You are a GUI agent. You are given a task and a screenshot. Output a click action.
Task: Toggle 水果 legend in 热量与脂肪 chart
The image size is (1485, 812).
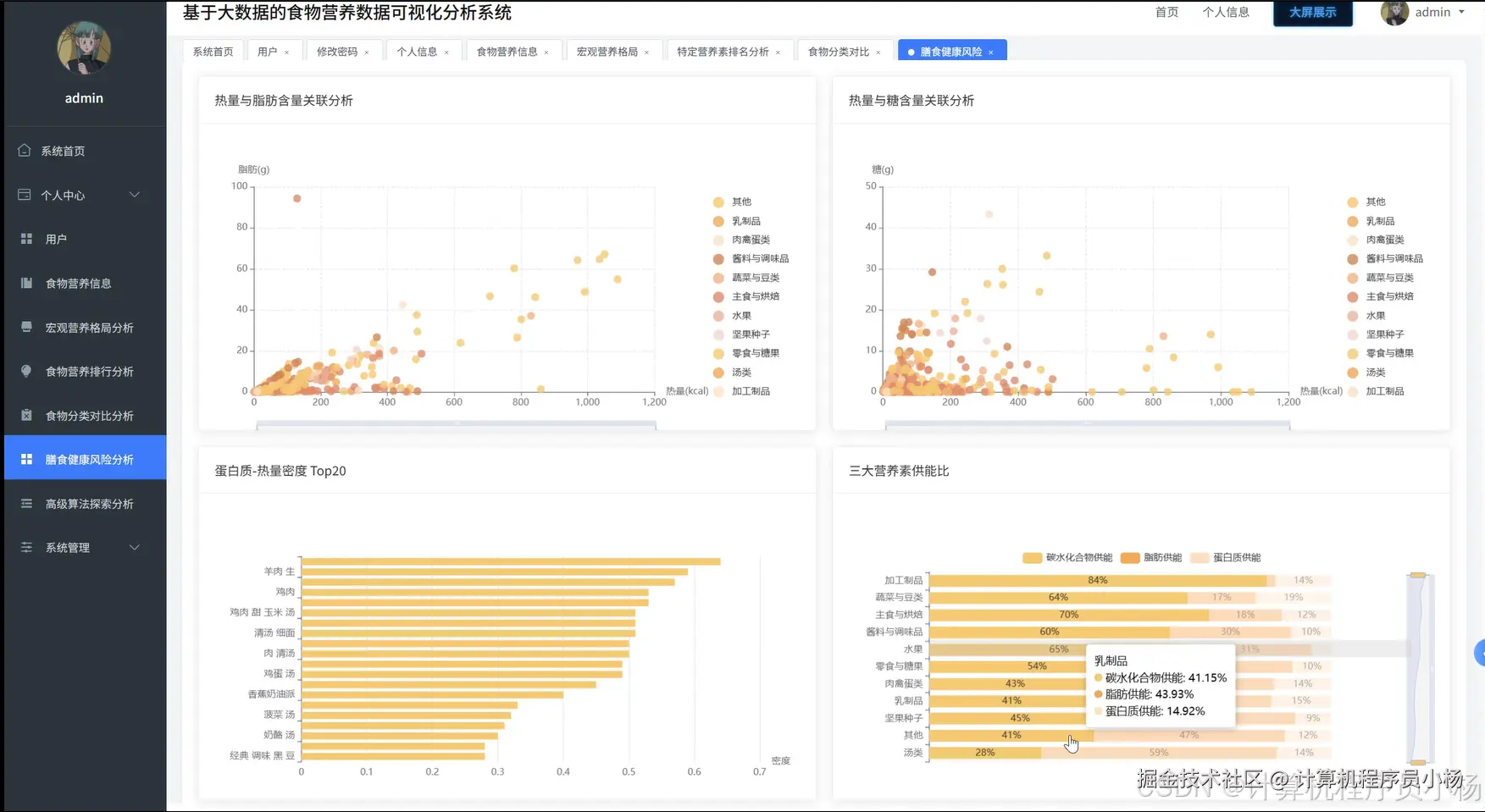click(732, 316)
